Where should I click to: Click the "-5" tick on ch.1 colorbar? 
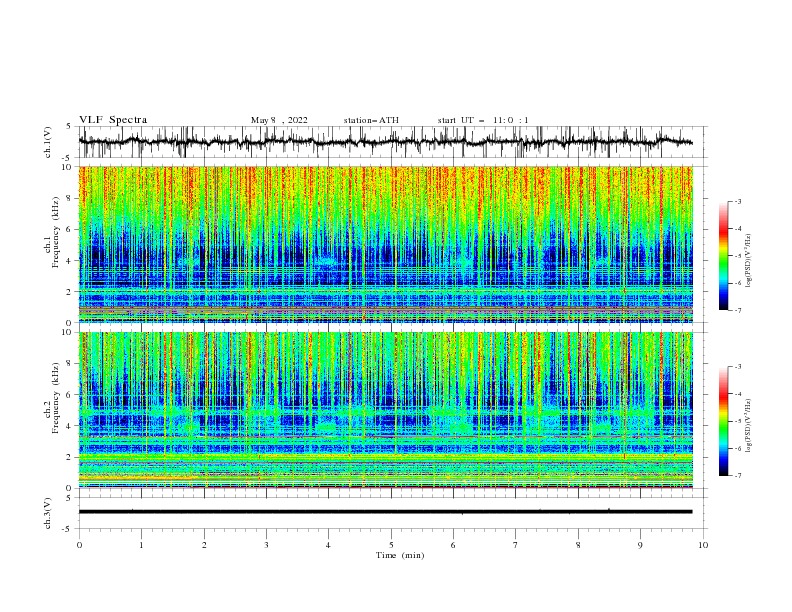(738, 256)
